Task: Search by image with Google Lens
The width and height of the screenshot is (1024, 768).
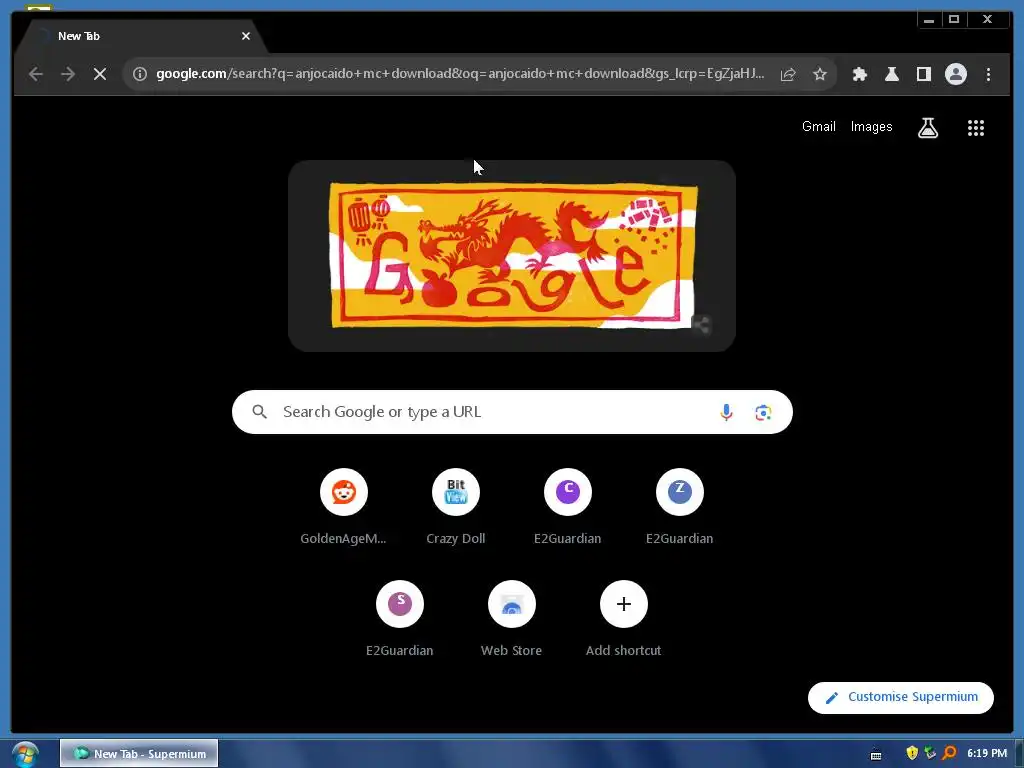Action: tap(763, 412)
